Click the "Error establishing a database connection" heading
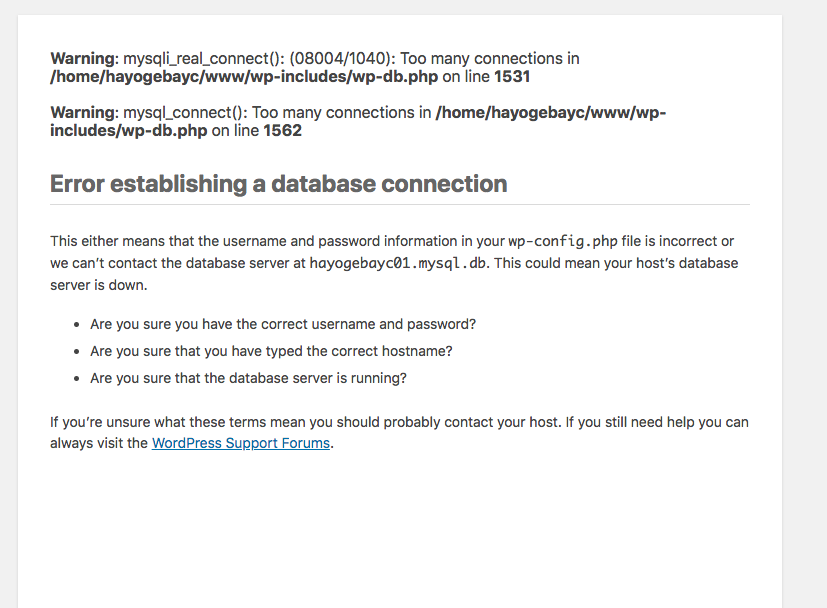827x608 pixels. click(x=278, y=184)
